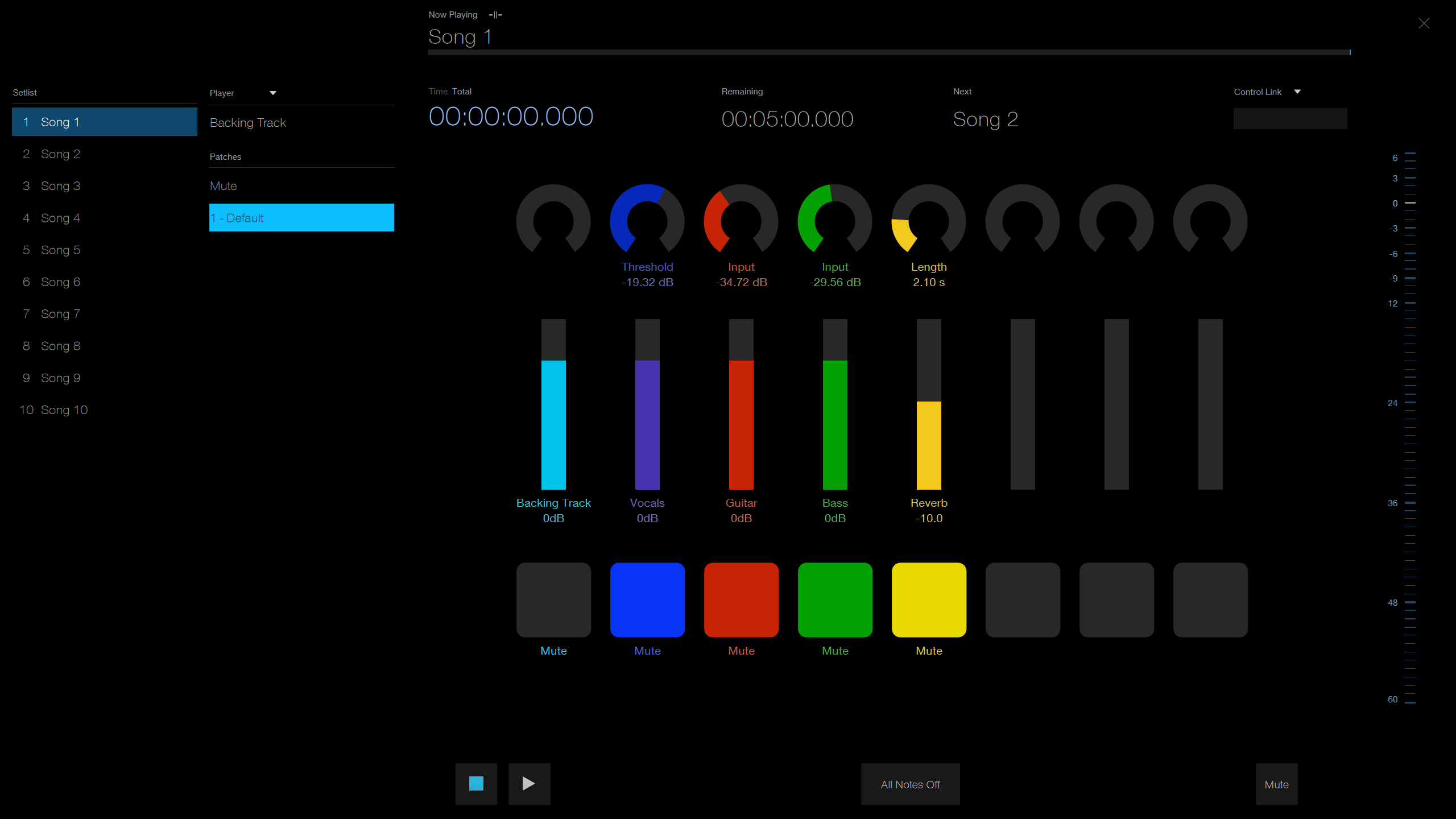This screenshot has width=1456, height=819.
Task: Start playback with the play button
Action: point(529,784)
